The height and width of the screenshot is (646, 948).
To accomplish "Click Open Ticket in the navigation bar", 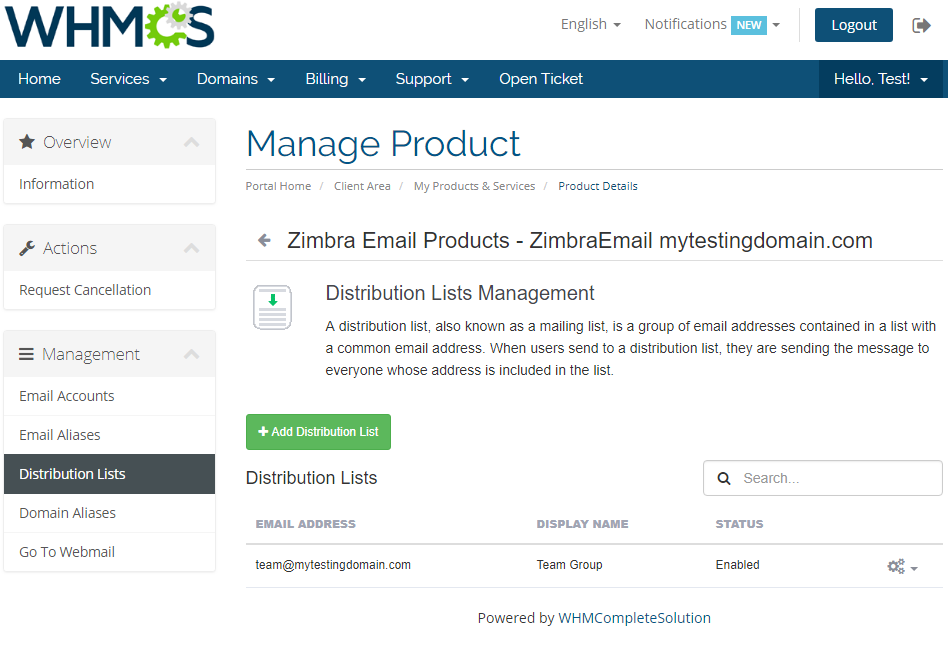I will (x=541, y=79).
